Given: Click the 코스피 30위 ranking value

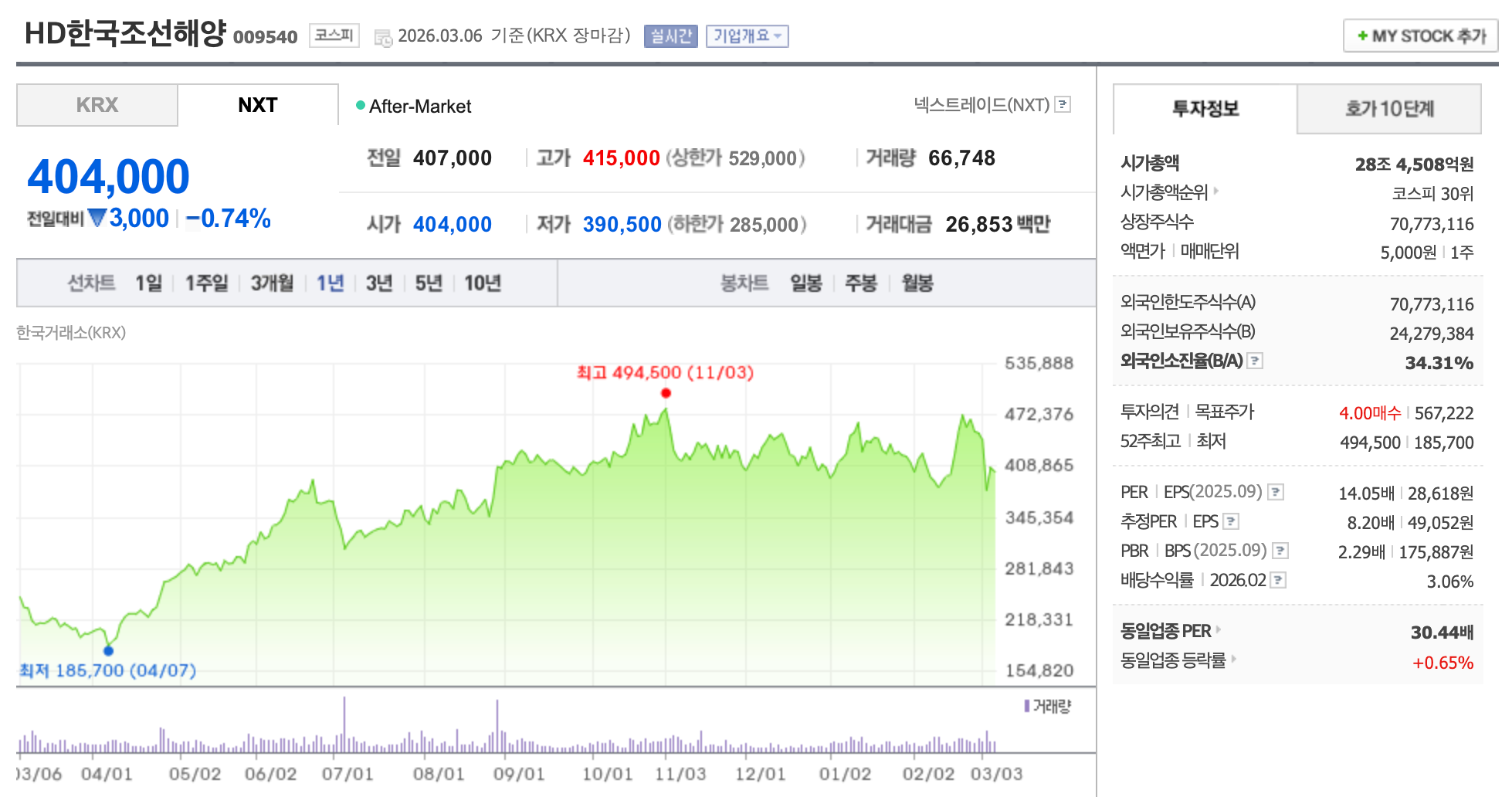Looking at the screenshot, I should pyautogui.click(x=1432, y=194).
